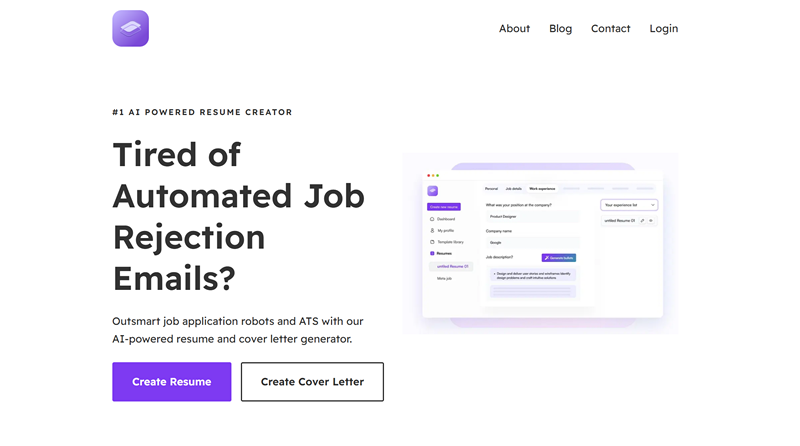The height and width of the screenshot is (446, 800).
Task: Select the Job details tab in preview
Action: (x=513, y=189)
